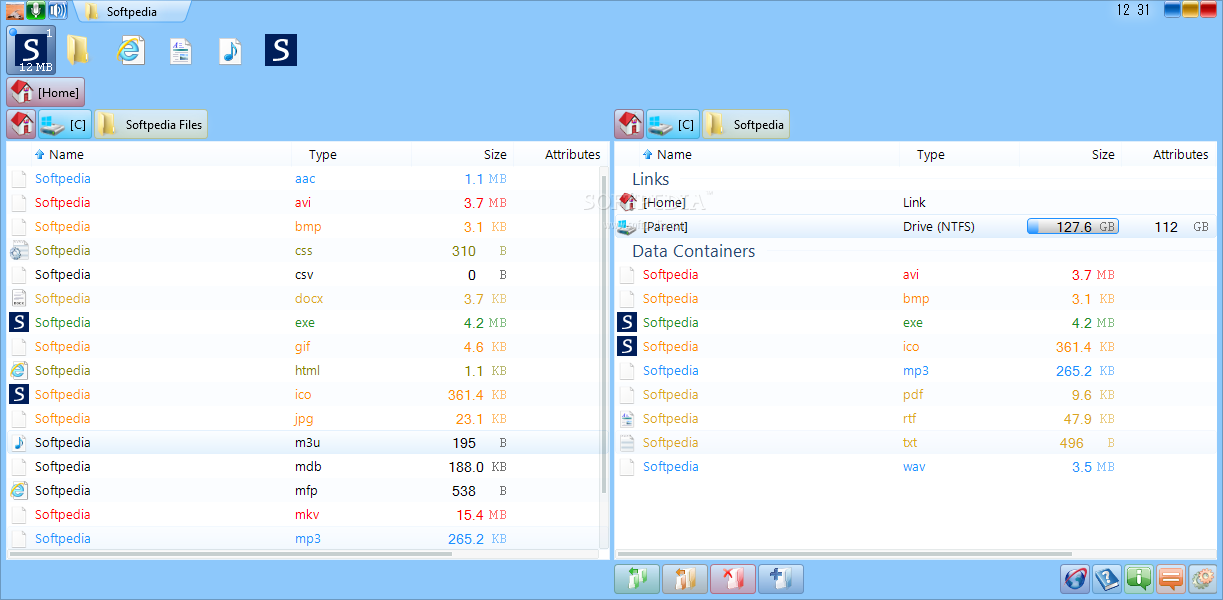Screen dimensions: 1223x600
Task: Click the orange copy files toolbar icon
Action: coord(685,579)
